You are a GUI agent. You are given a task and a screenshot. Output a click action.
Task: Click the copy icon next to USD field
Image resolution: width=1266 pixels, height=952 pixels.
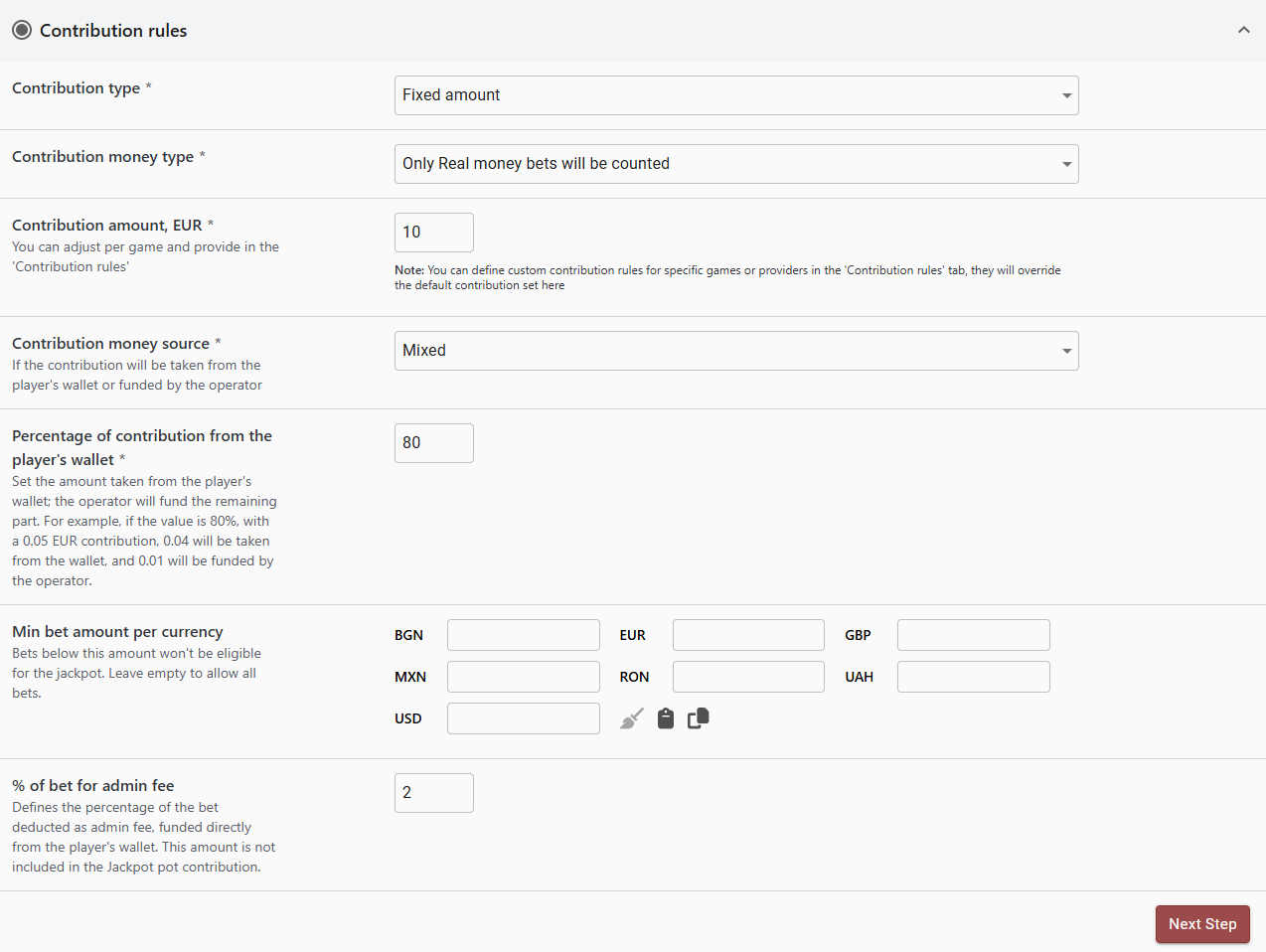pos(699,718)
